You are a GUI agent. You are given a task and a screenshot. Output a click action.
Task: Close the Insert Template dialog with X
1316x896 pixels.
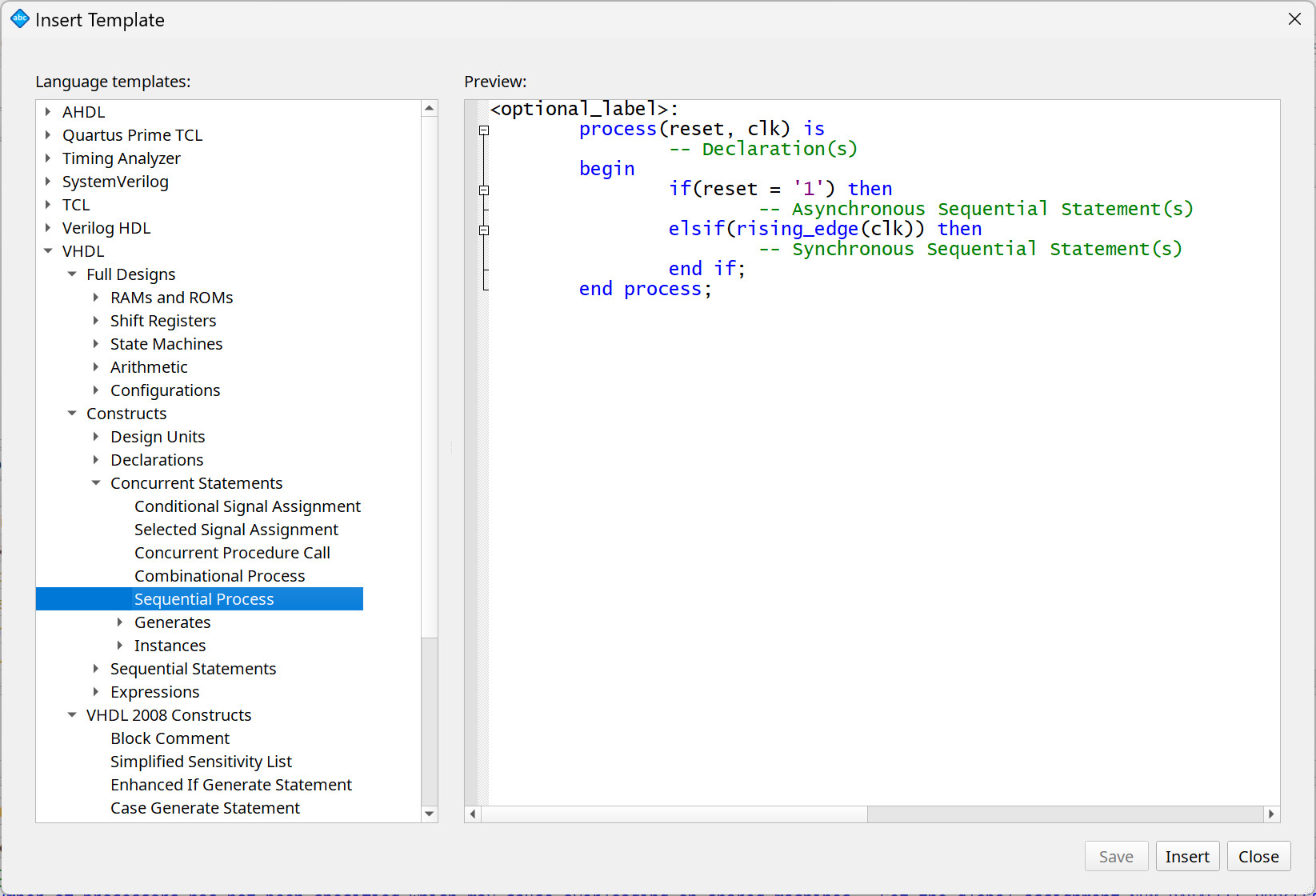1294,19
